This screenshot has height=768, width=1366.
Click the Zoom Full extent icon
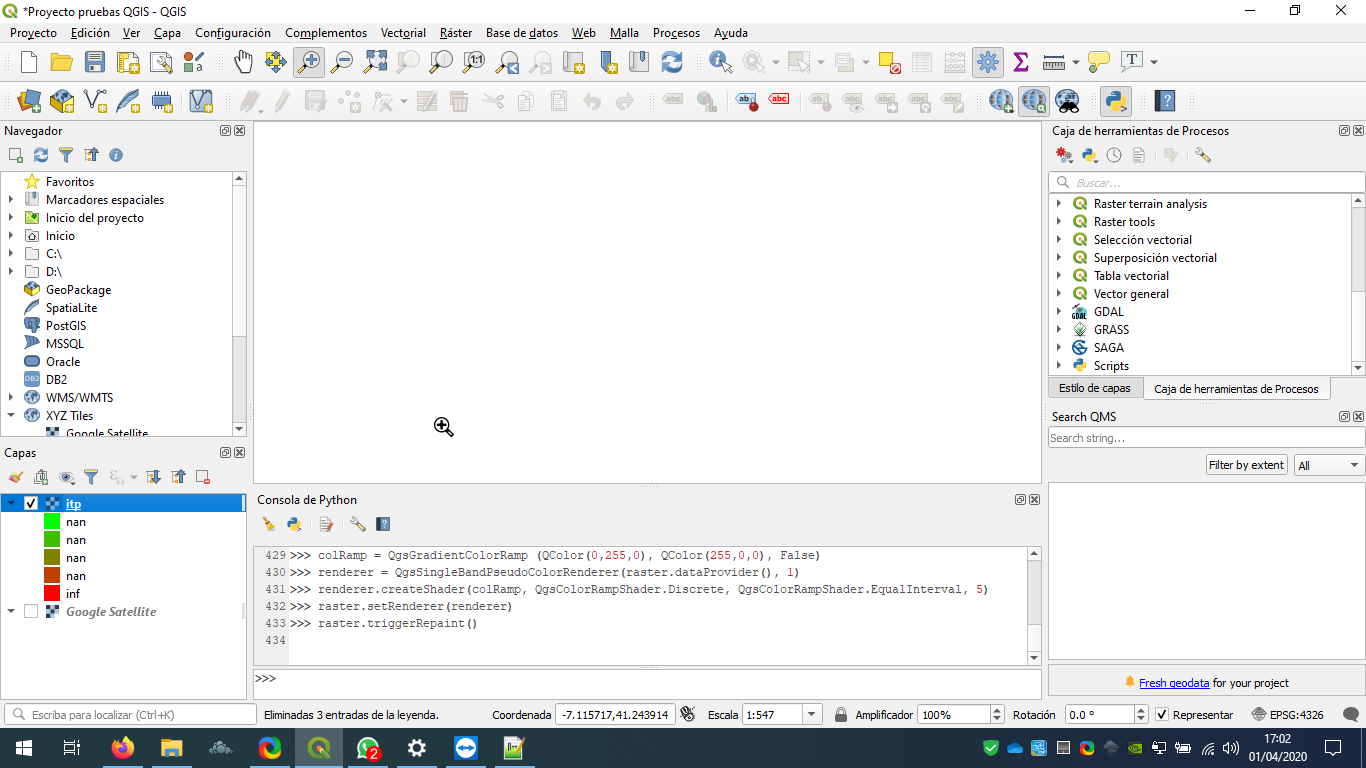click(375, 62)
